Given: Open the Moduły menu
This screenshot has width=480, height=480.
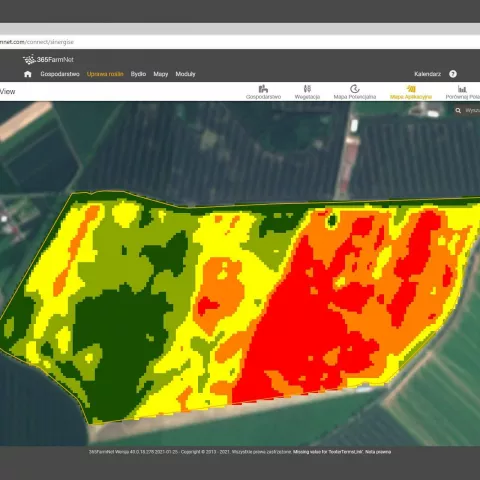Looking at the screenshot, I should (185, 74).
